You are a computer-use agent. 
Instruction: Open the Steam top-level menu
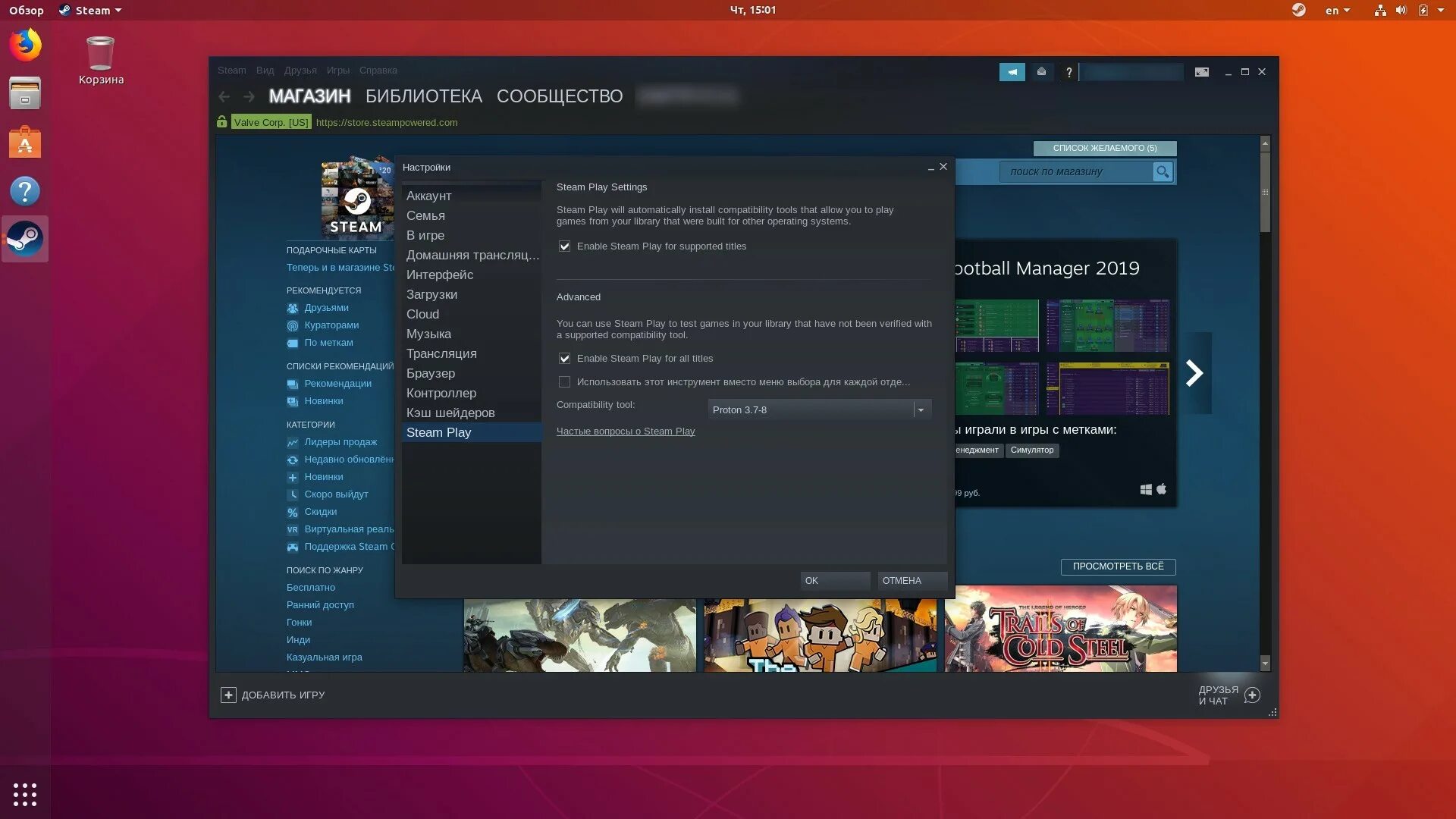tap(231, 70)
